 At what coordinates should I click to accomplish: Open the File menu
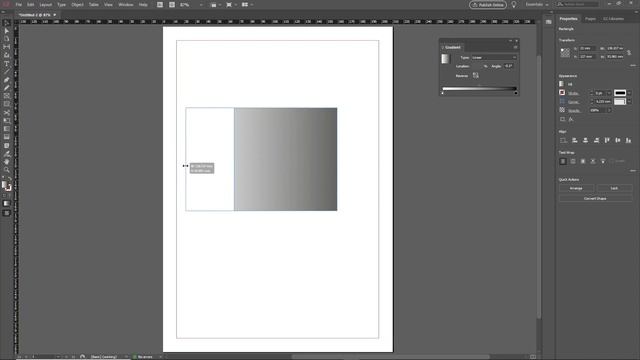pyautogui.click(x=18, y=5)
